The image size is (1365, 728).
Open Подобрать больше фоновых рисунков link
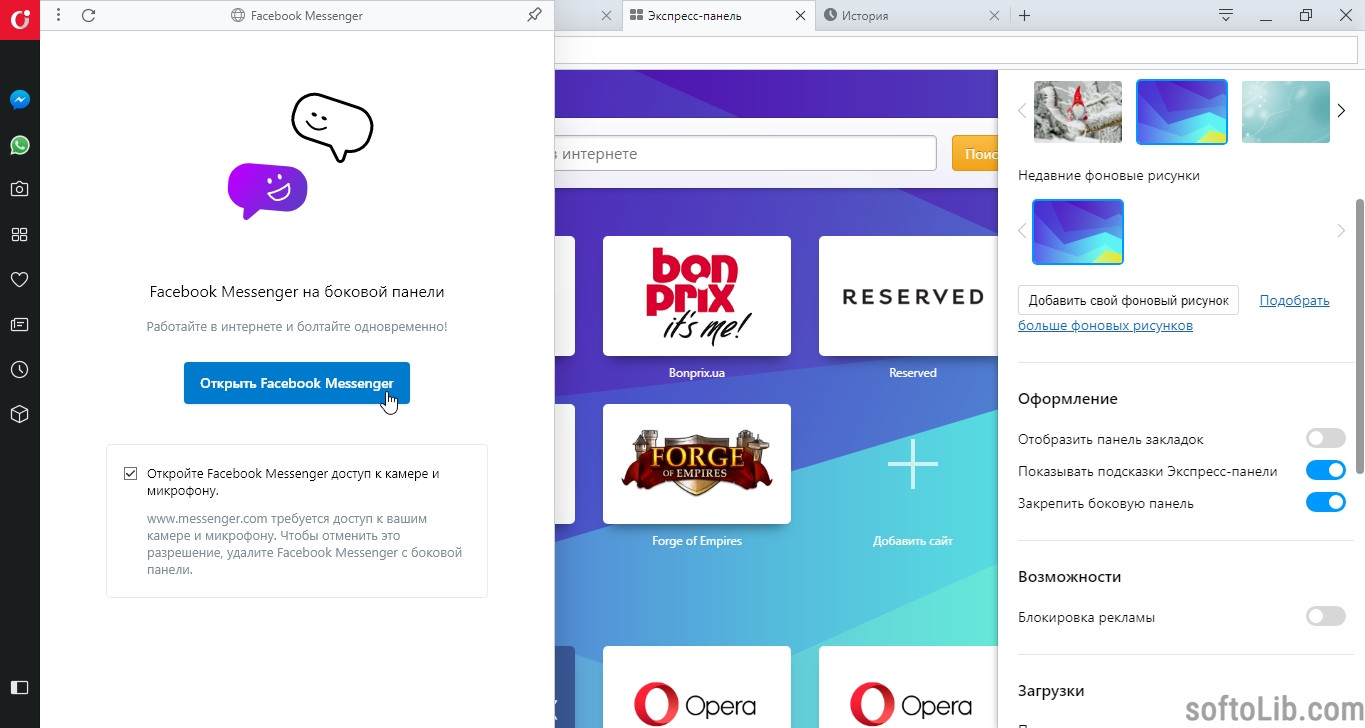pyautogui.click(x=1174, y=313)
